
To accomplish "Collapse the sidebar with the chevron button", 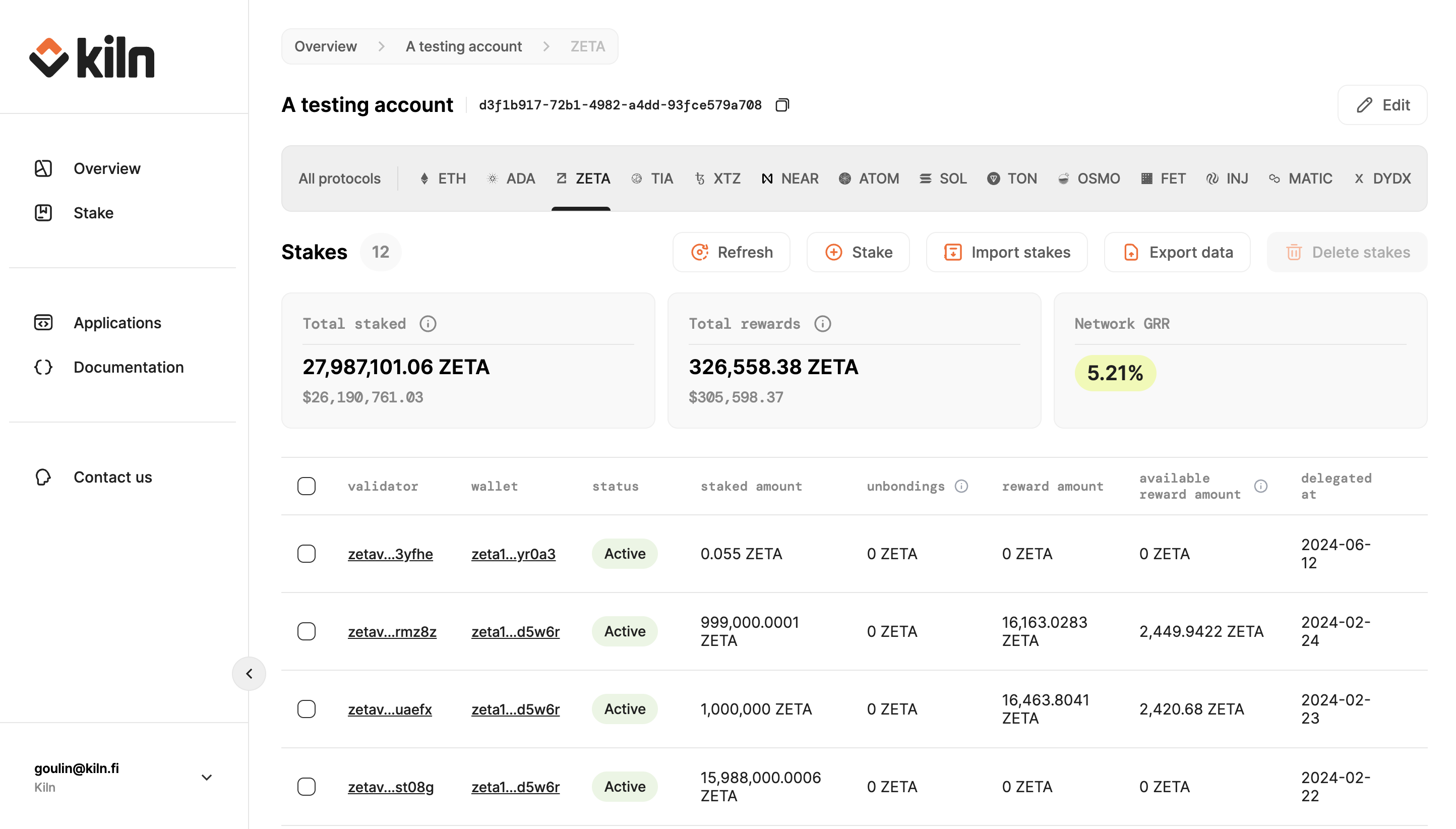I will (x=249, y=674).
